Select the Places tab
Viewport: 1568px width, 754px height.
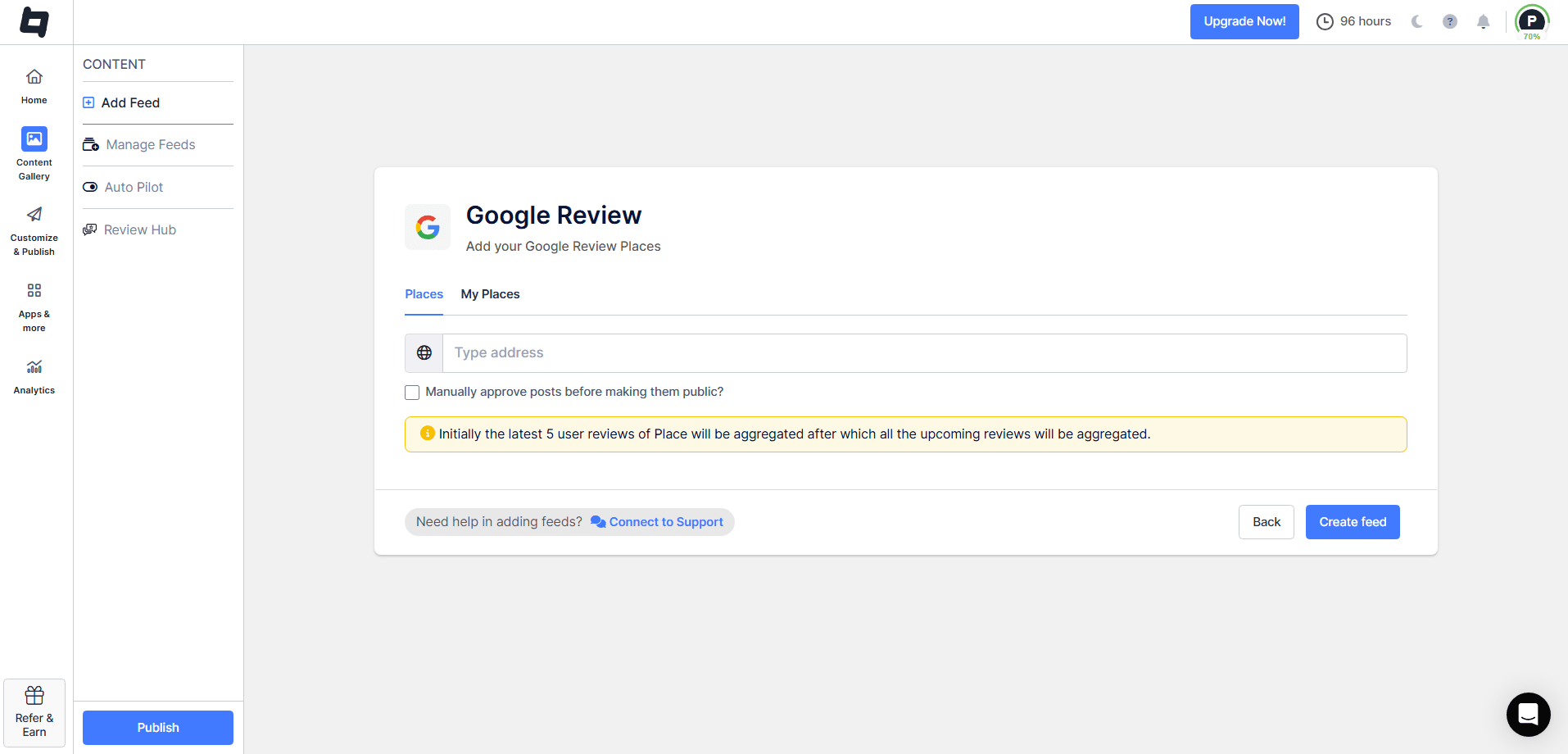point(424,294)
